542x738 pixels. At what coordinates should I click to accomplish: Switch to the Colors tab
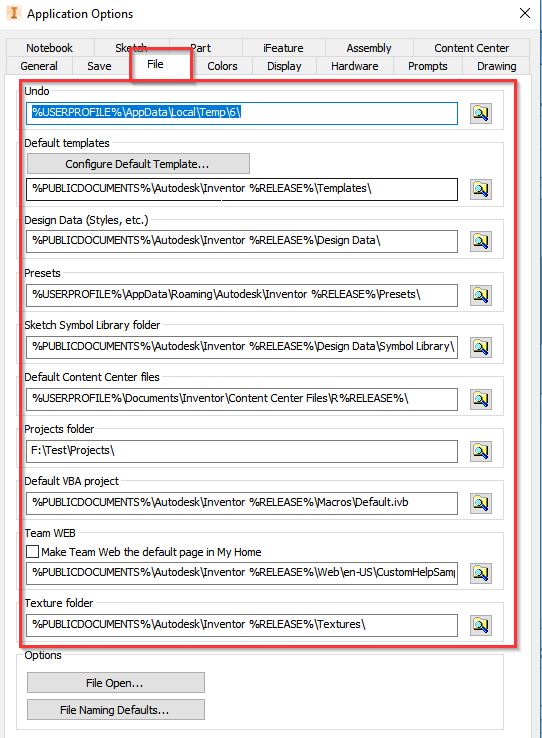[222, 66]
